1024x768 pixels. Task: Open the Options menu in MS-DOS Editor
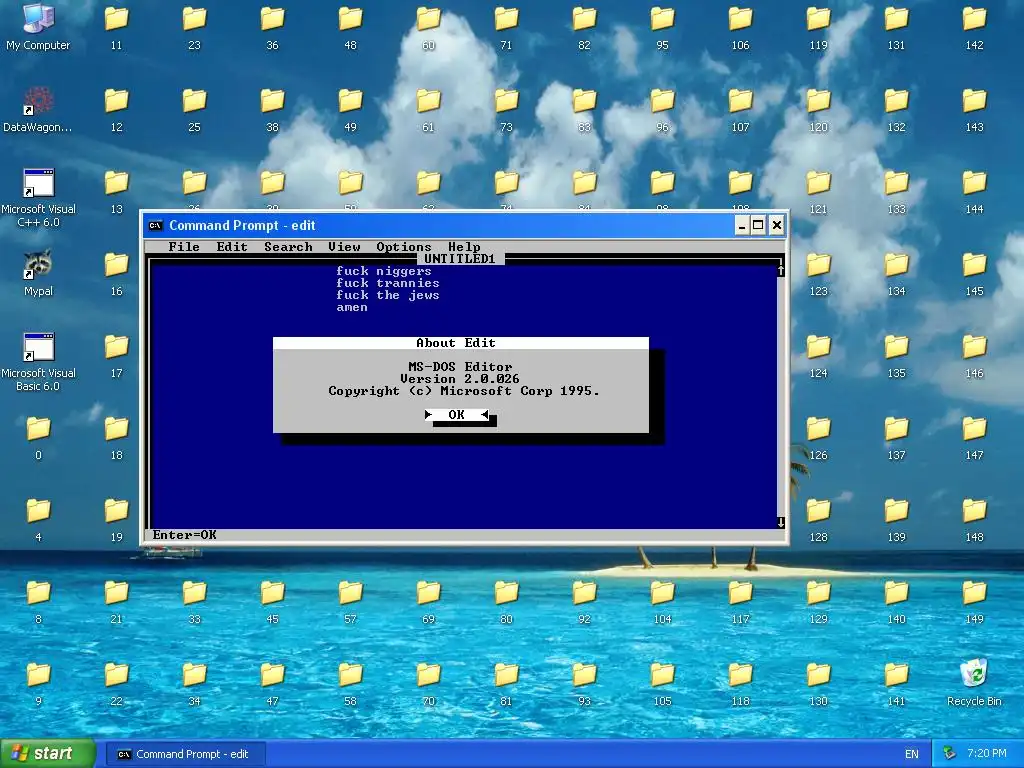pos(404,247)
